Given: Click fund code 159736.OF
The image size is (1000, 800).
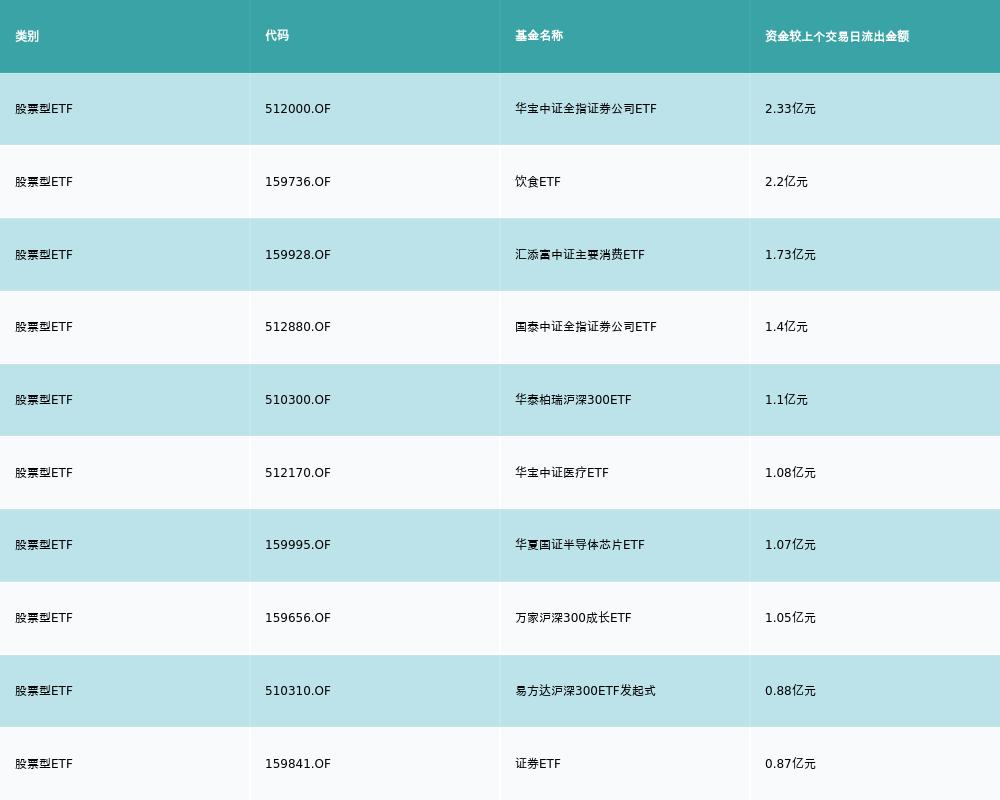Looking at the screenshot, I should [x=298, y=182].
